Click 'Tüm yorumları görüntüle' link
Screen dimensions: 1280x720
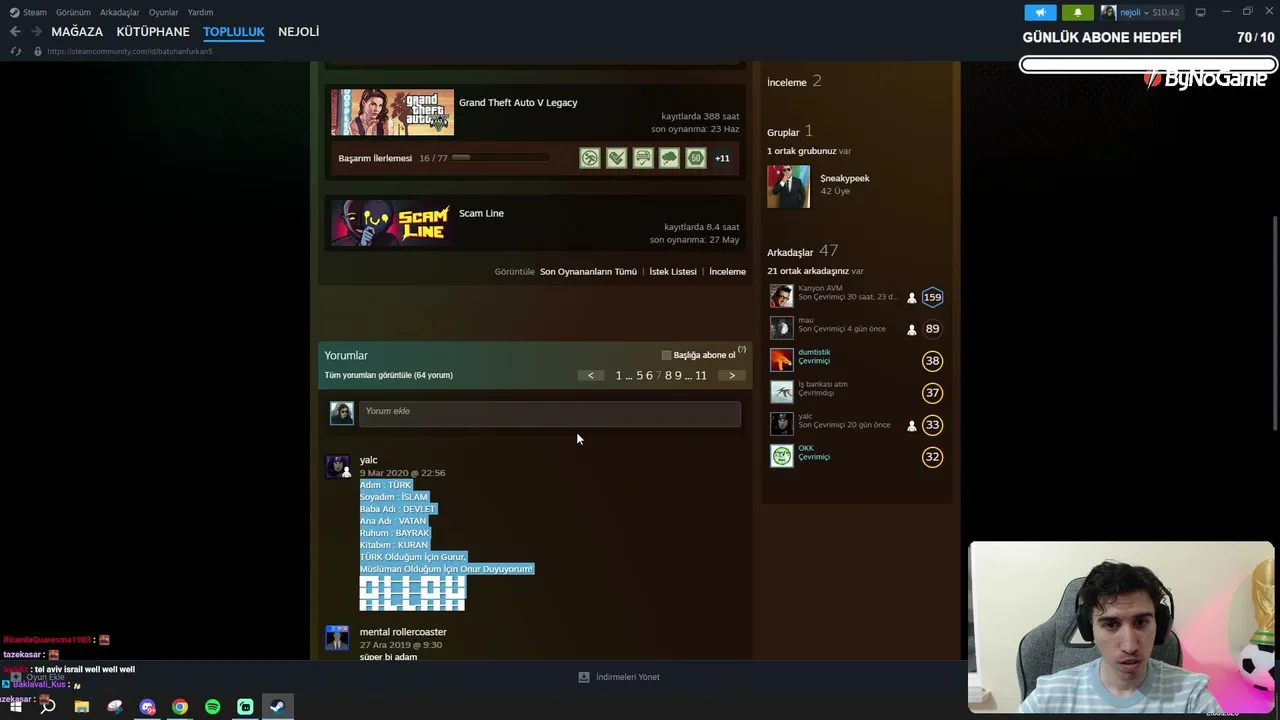pos(389,375)
